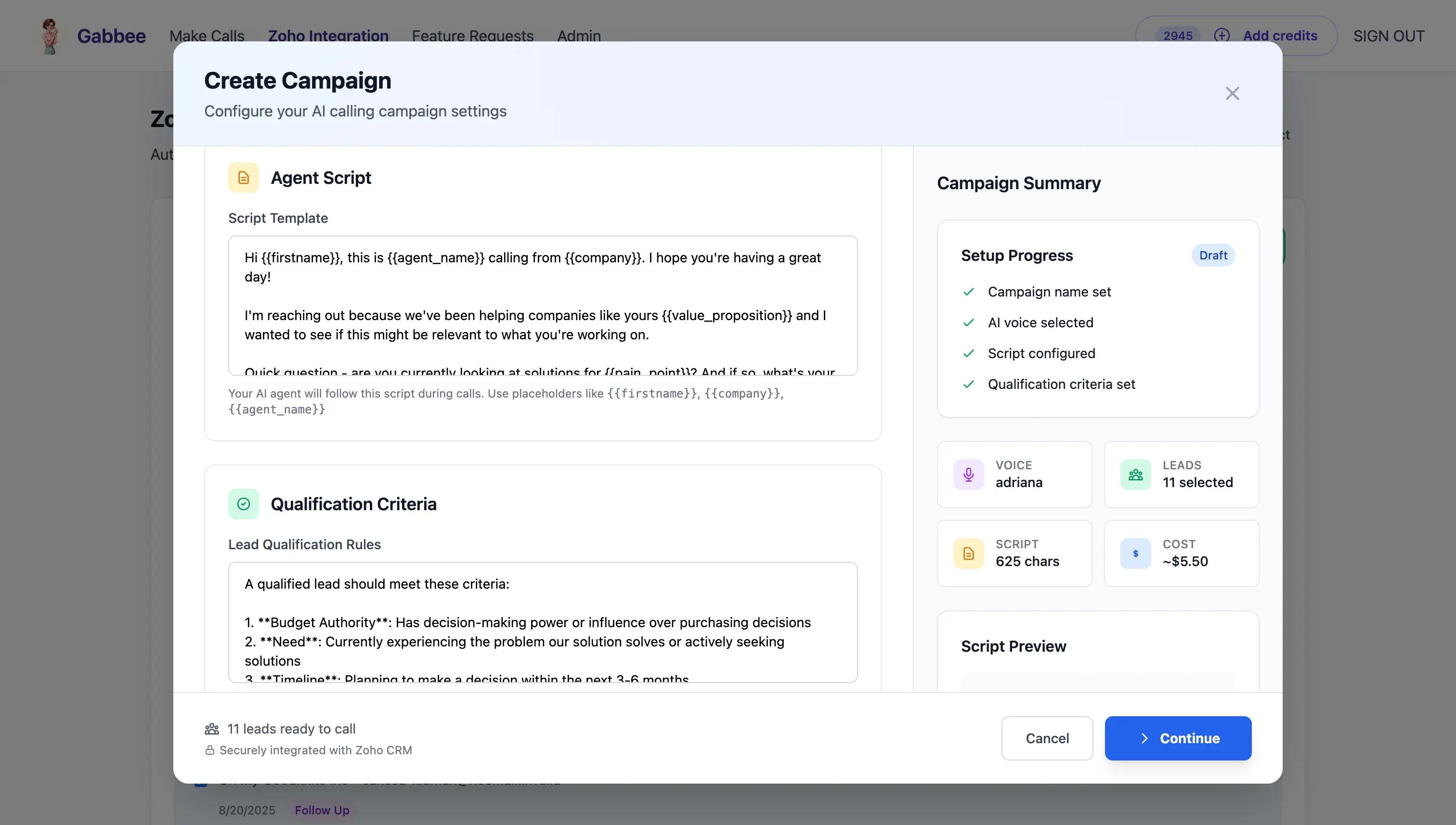This screenshot has width=1456, height=825.
Task: Click the purple Voice microphone icon
Action: 969,474
